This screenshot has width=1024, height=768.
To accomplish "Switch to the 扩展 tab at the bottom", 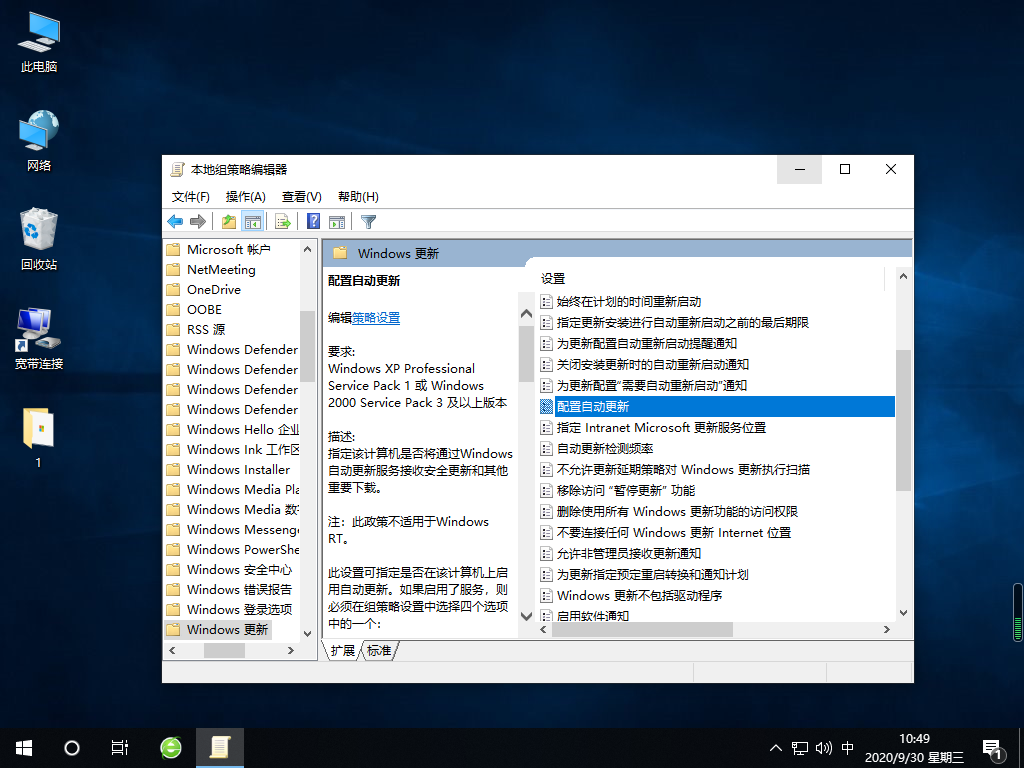I will [x=345, y=649].
